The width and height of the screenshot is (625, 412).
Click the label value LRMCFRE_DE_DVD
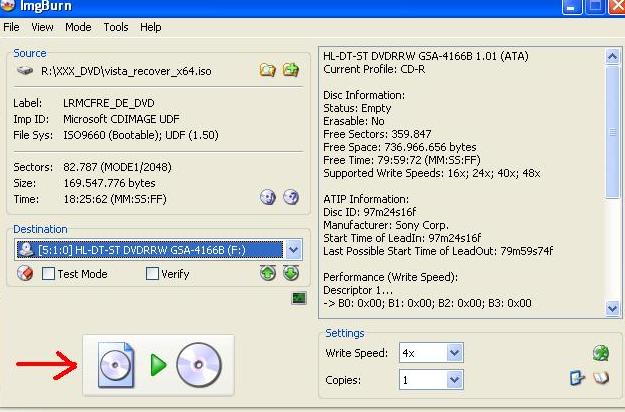(x=109, y=103)
